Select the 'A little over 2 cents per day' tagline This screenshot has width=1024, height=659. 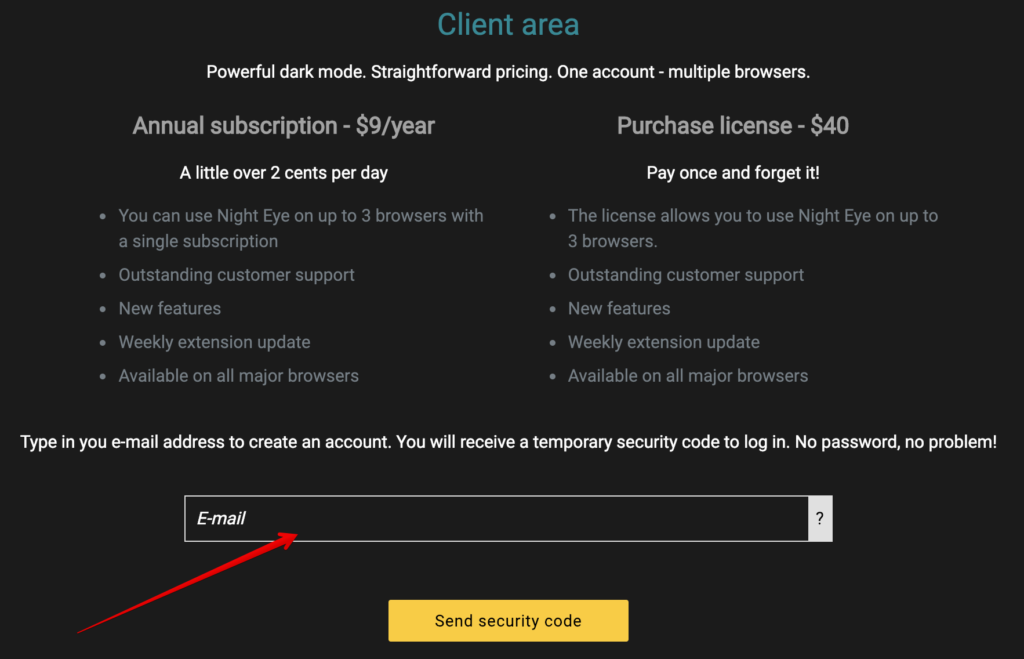(x=283, y=172)
